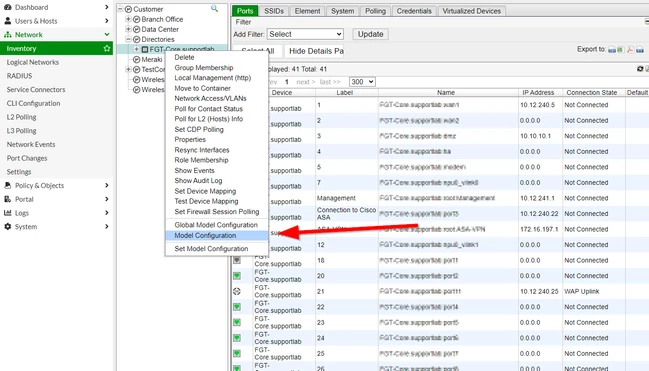Expand the Data Center tree node

tap(128, 29)
